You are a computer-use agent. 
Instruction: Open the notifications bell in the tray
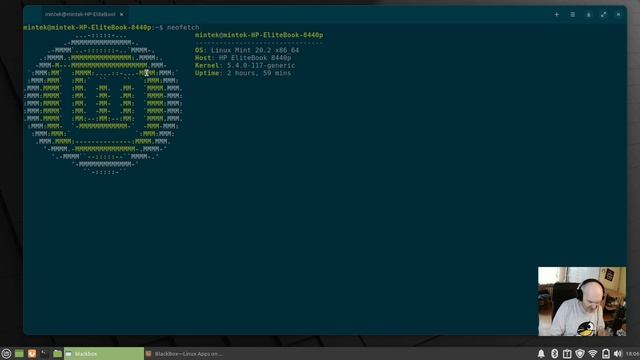point(541,353)
